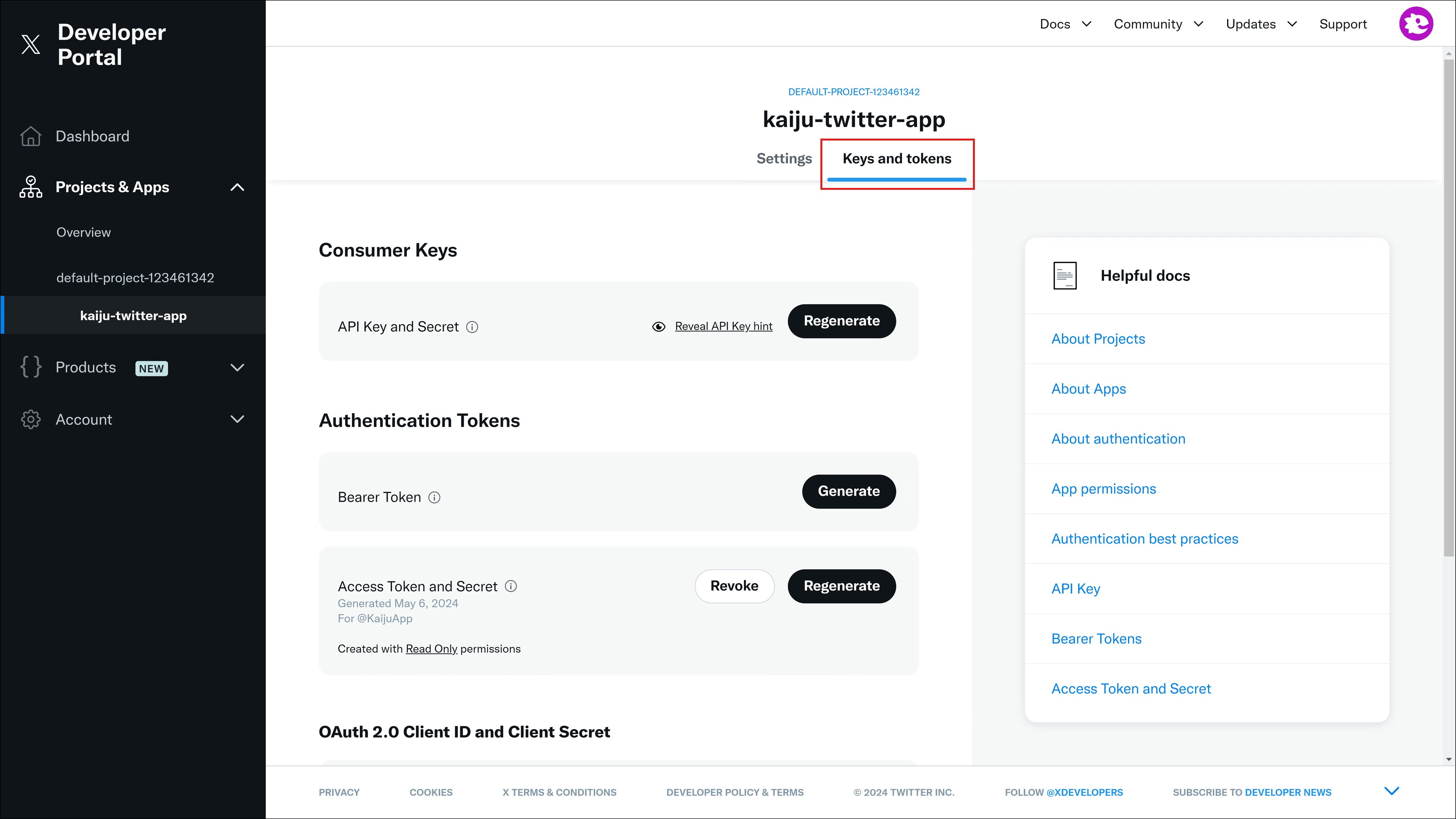This screenshot has width=1456, height=819.
Task: Generate a Bearer Token
Action: click(x=849, y=492)
